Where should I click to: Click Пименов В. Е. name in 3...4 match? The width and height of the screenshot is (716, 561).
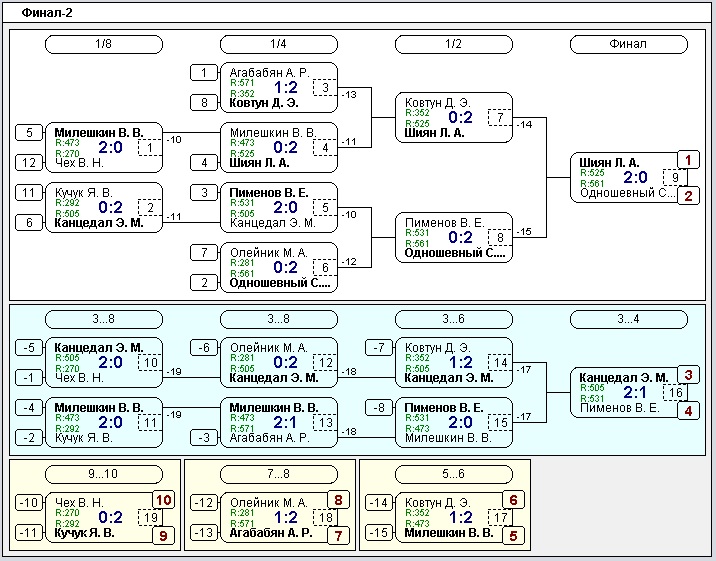pyautogui.click(x=619, y=408)
